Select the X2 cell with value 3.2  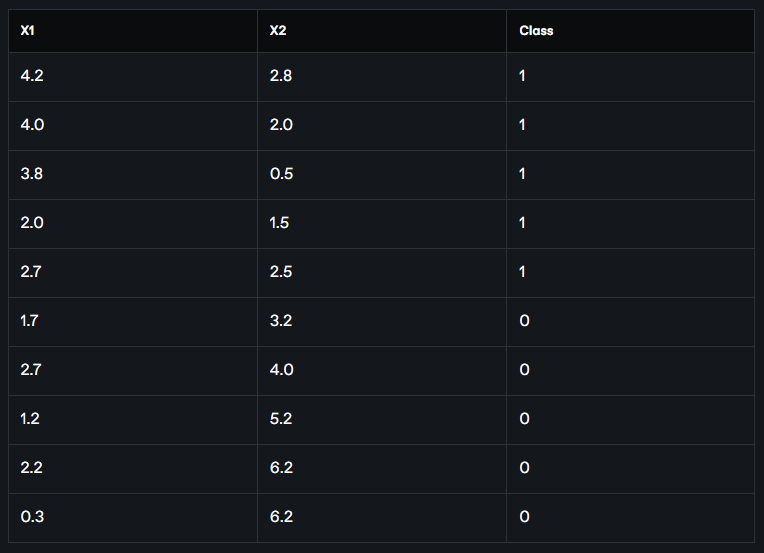click(281, 321)
